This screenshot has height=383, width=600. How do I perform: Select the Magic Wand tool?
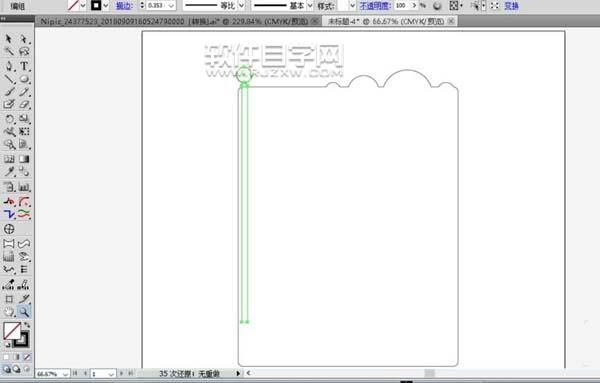tap(9, 51)
